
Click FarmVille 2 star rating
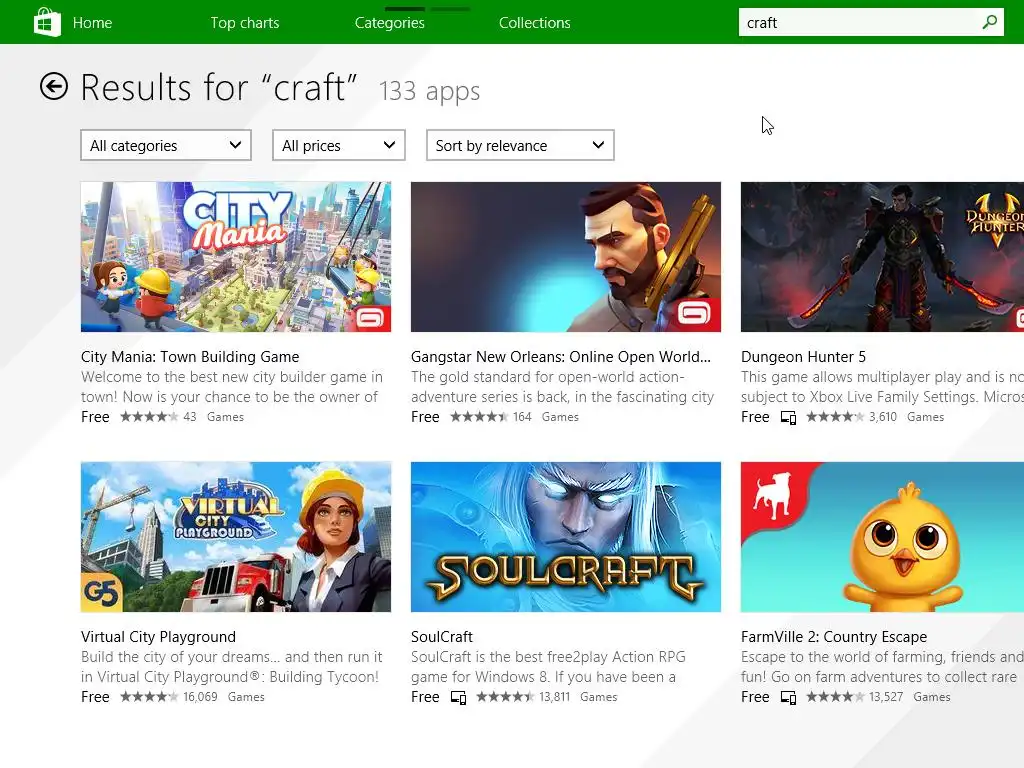tap(835, 697)
